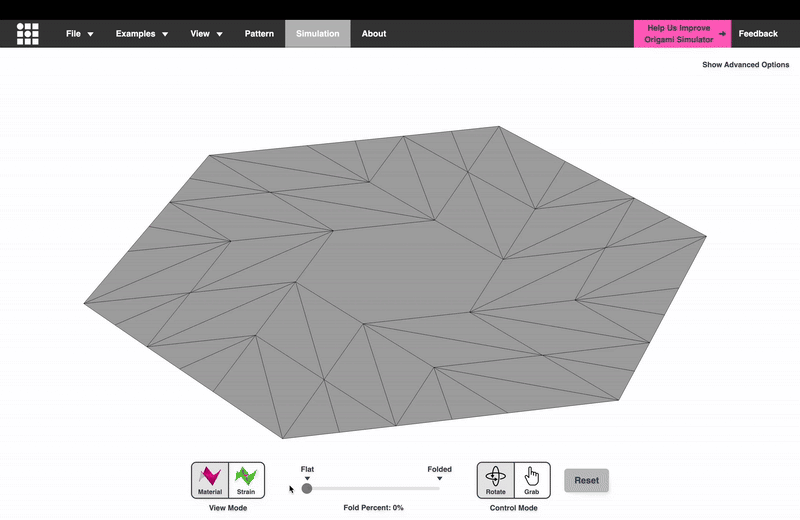Click the View menu dropdown arrow
The image size is (800, 520).
click(219, 34)
